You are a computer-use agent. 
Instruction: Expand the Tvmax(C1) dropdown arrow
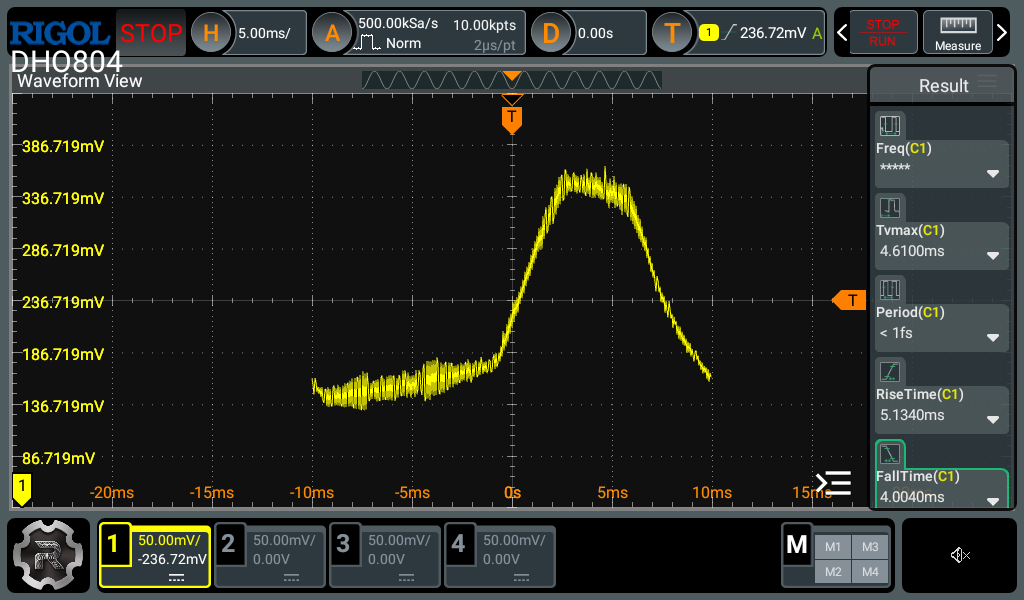(993, 255)
